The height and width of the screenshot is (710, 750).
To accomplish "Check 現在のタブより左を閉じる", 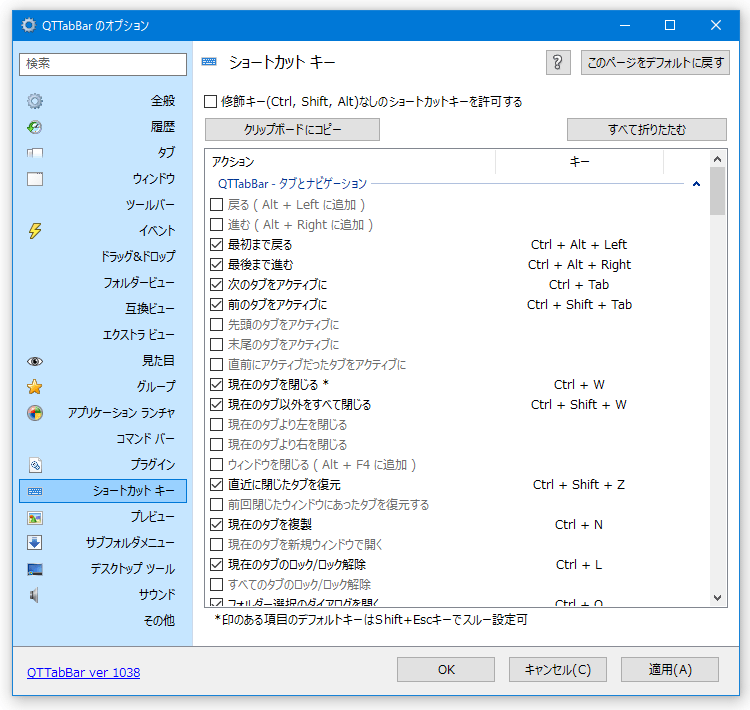I will point(217,425).
